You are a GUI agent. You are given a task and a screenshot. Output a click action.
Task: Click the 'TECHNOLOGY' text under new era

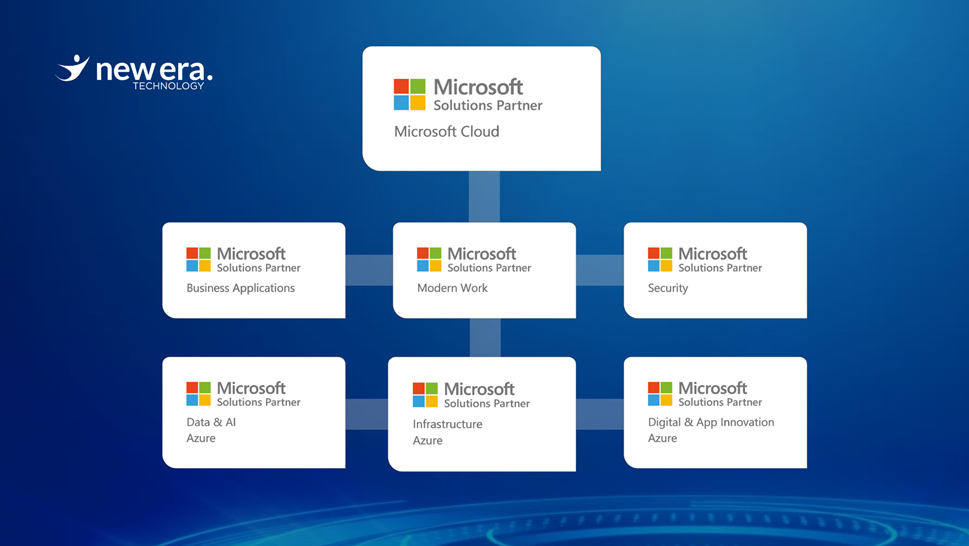pyautogui.click(x=168, y=86)
